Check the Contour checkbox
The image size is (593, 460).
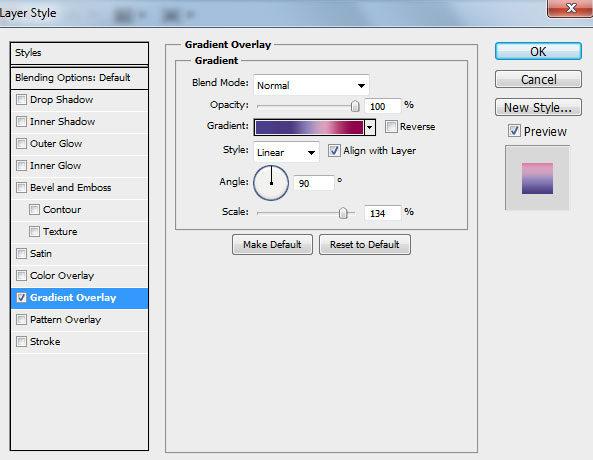pyautogui.click(x=34, y=209)
